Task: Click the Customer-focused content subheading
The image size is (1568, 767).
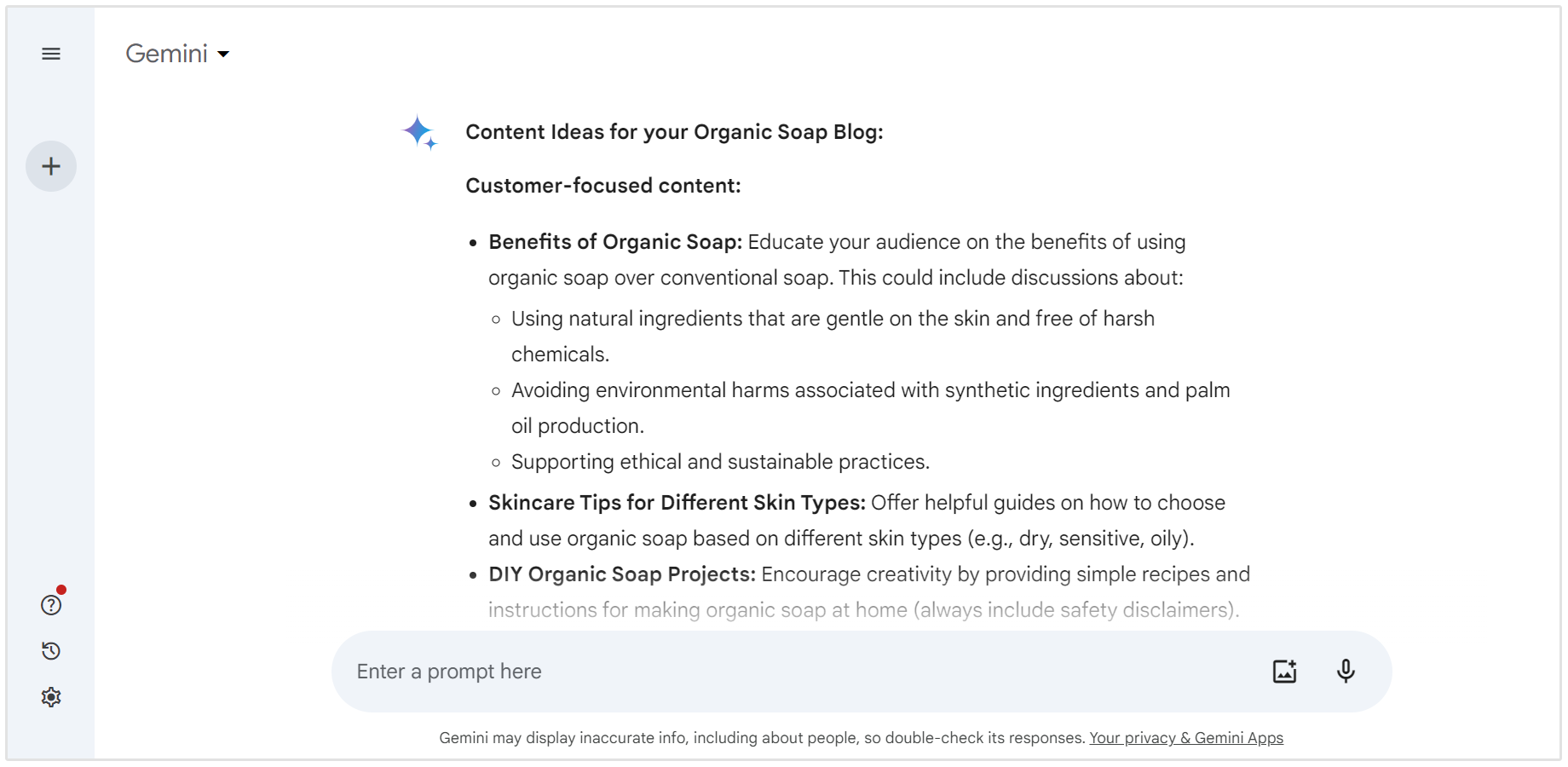Action: click(603, 185)
